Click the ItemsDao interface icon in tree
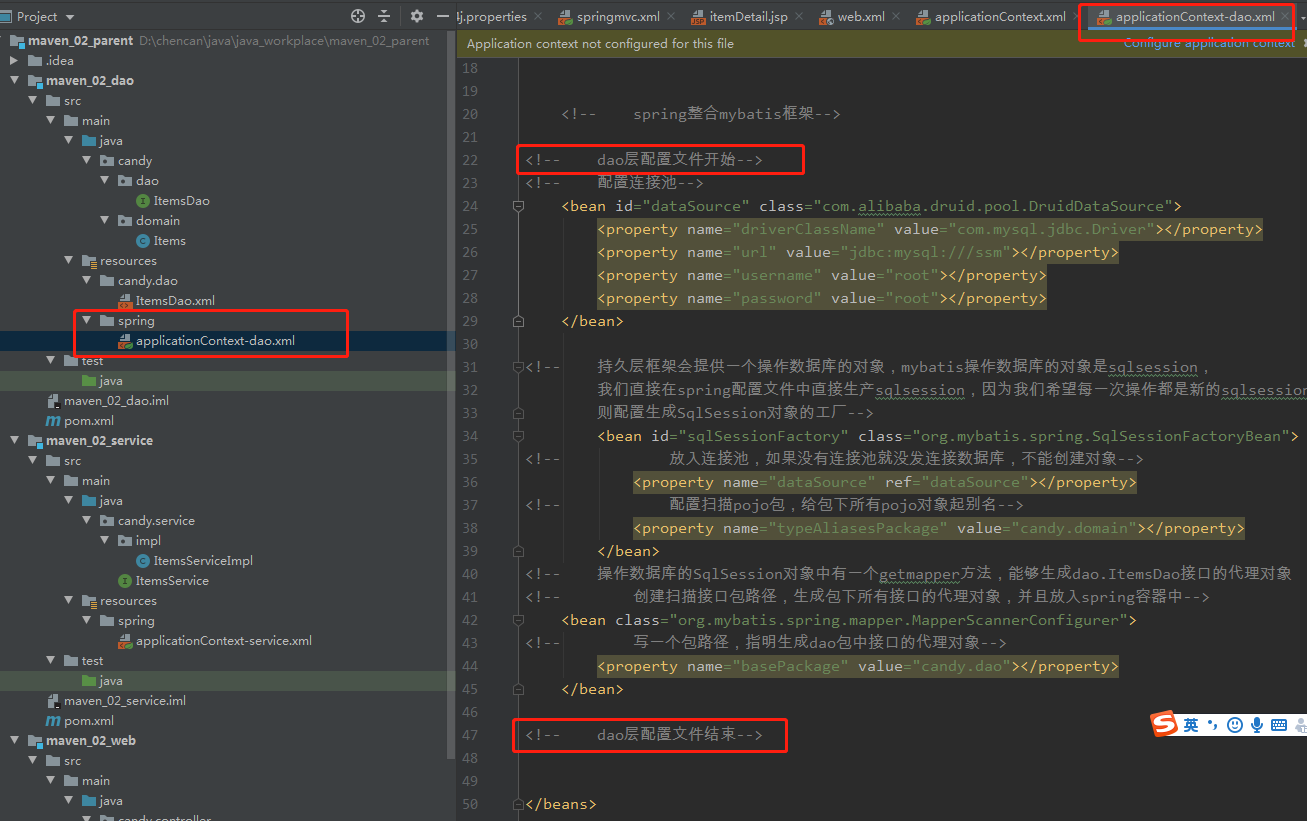Image resolution: width=1308 pixels, height=822 pixels. point(143,201)
